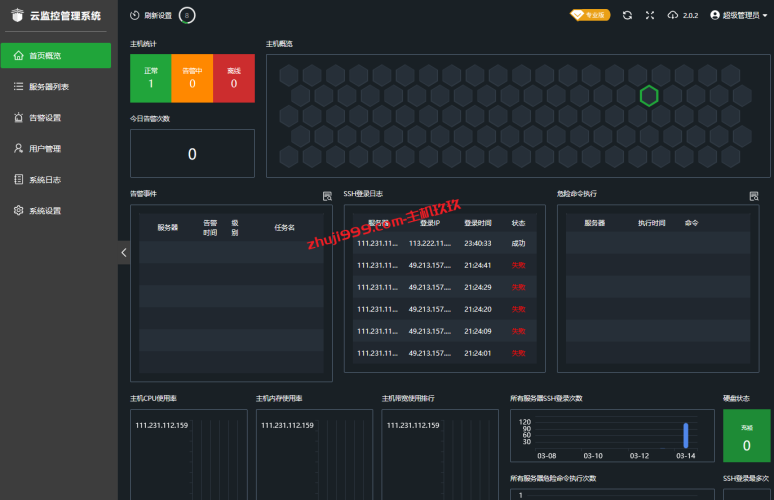Viewport: 774px width, 500px height.
Task: Click the gear icon beside 系统设置
Action: (18, 210)
